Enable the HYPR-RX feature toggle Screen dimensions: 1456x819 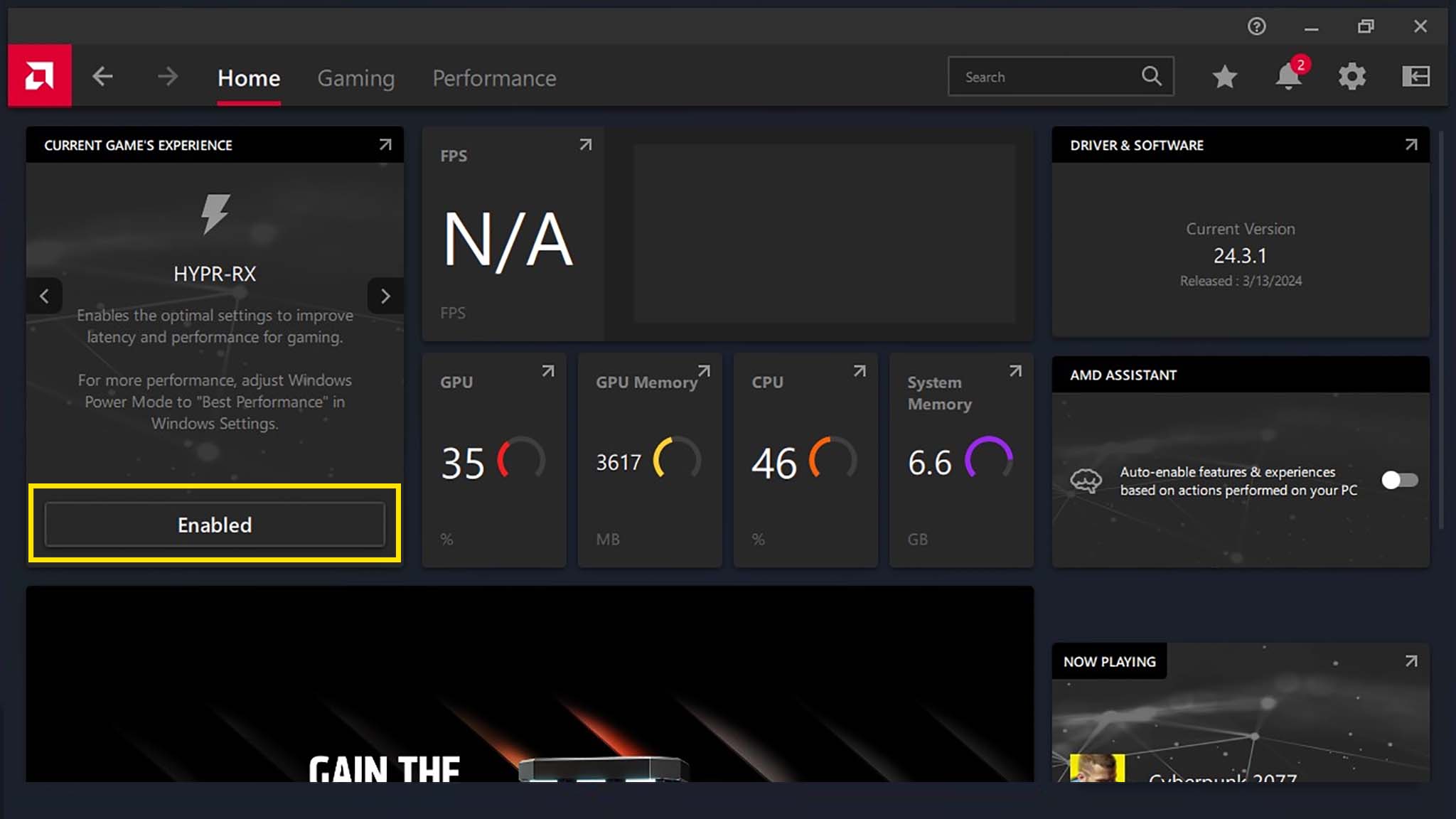tap(214, 525)
